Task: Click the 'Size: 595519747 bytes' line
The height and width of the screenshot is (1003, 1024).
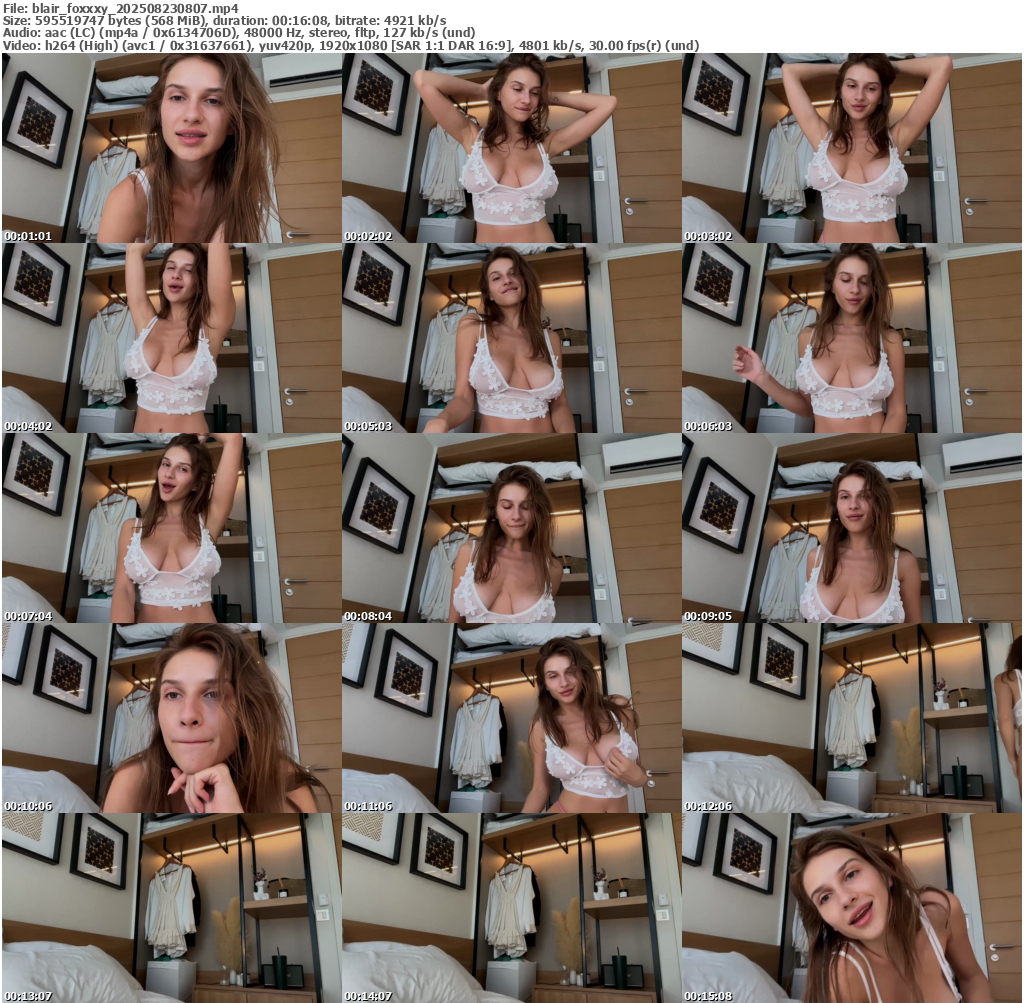Action: point(225,21)
